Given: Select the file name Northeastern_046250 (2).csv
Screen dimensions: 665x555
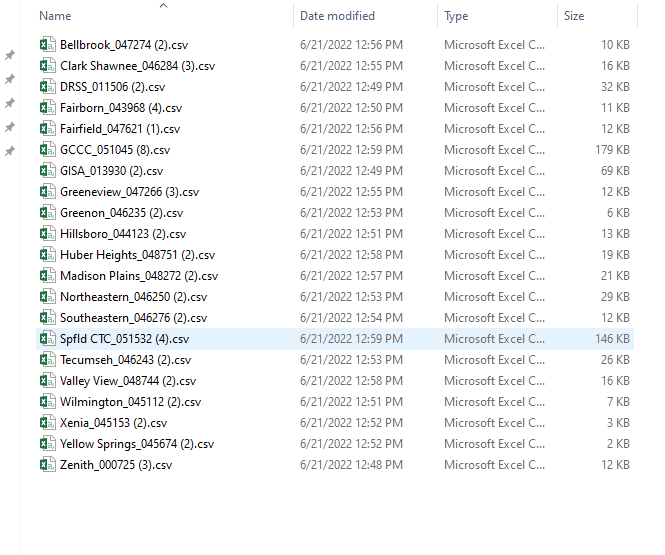Looking at the screenshot, I should tap(133, 296).
